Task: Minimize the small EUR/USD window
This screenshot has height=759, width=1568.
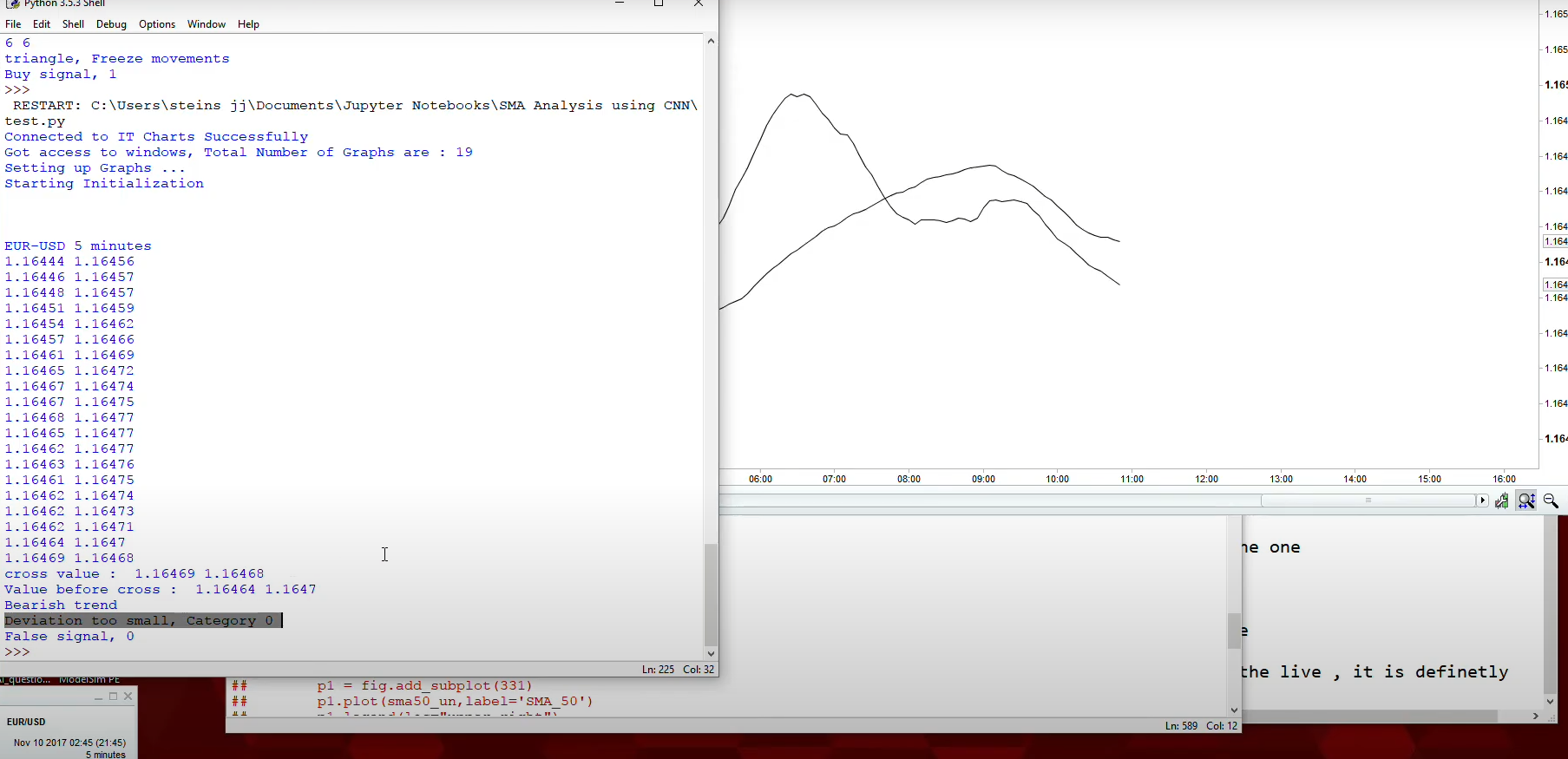Action: pyautogui.click(x=98, y=697)
